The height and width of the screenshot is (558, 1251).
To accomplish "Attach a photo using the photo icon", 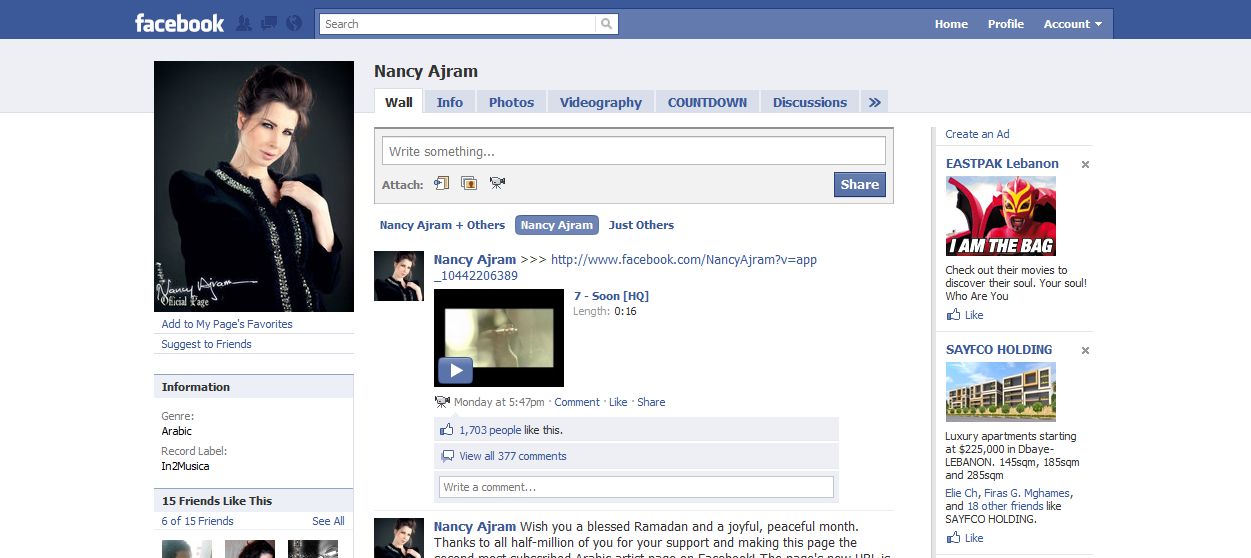I will (469, 183).
